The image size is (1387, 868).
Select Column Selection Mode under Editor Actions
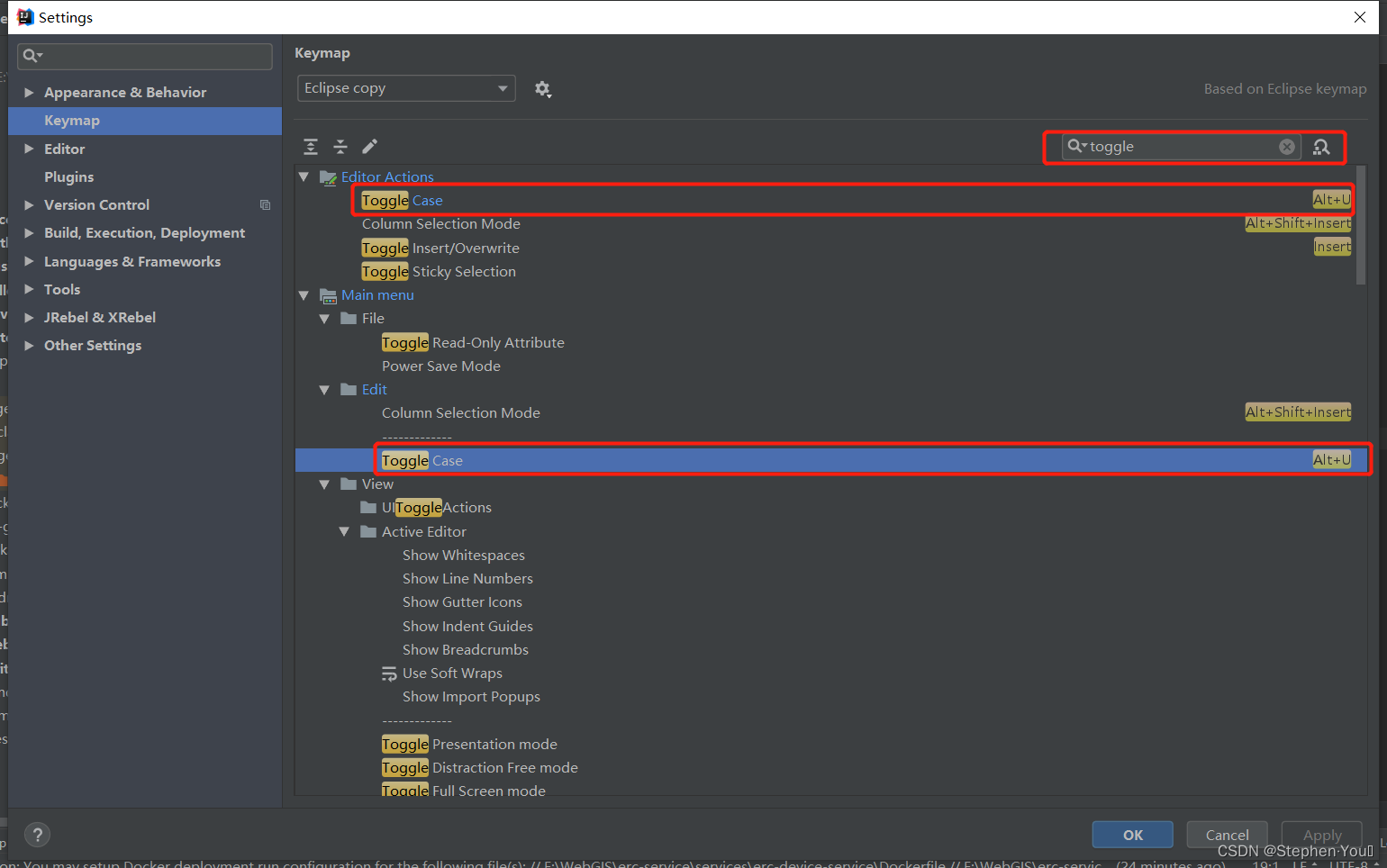[441, 224]
